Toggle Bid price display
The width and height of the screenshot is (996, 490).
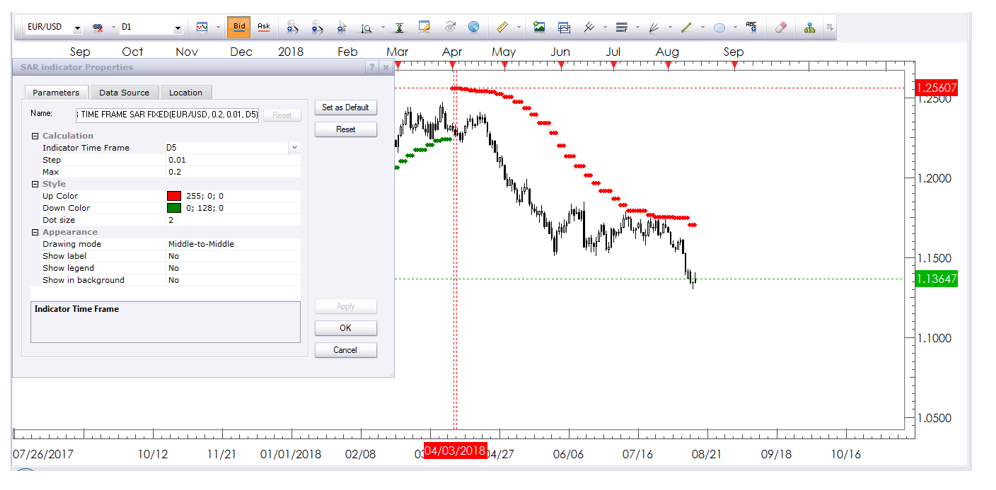tap(239, 27)
